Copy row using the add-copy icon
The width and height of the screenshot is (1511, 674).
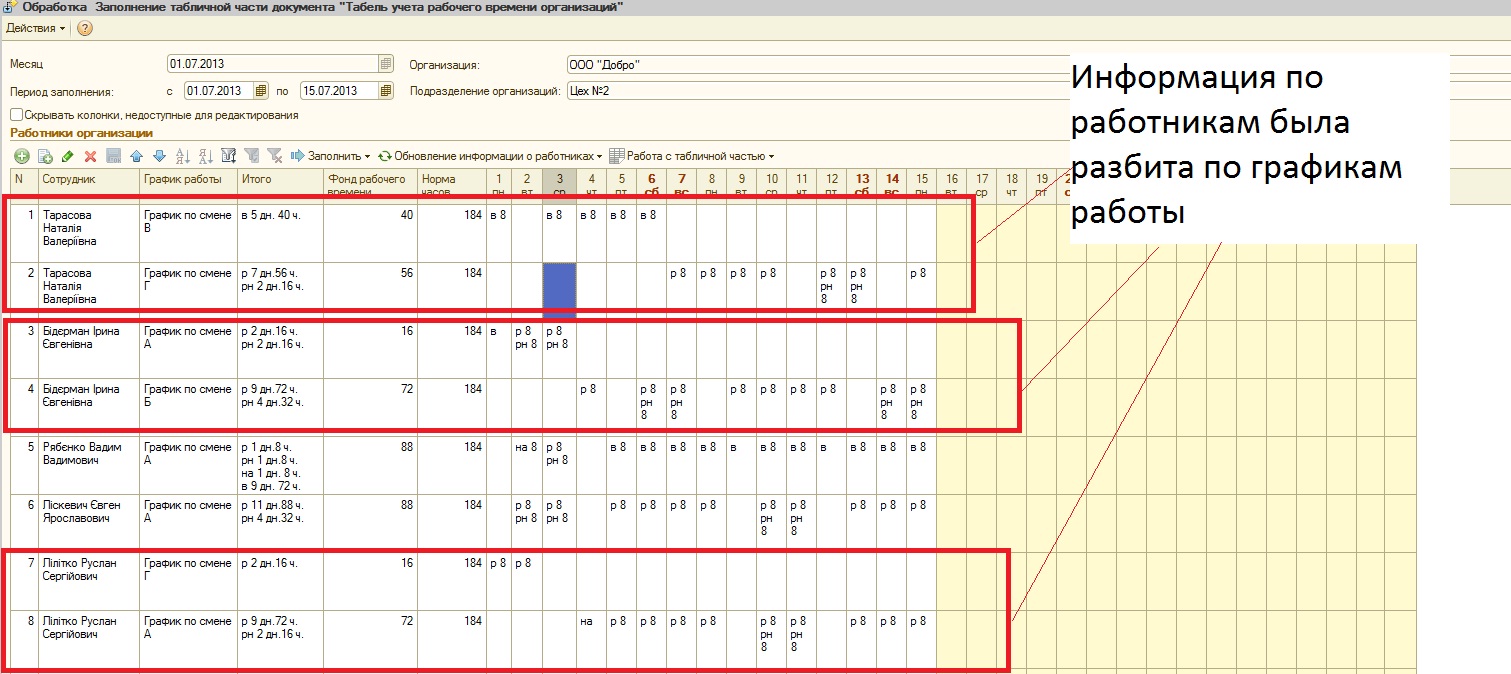point(45,156)
